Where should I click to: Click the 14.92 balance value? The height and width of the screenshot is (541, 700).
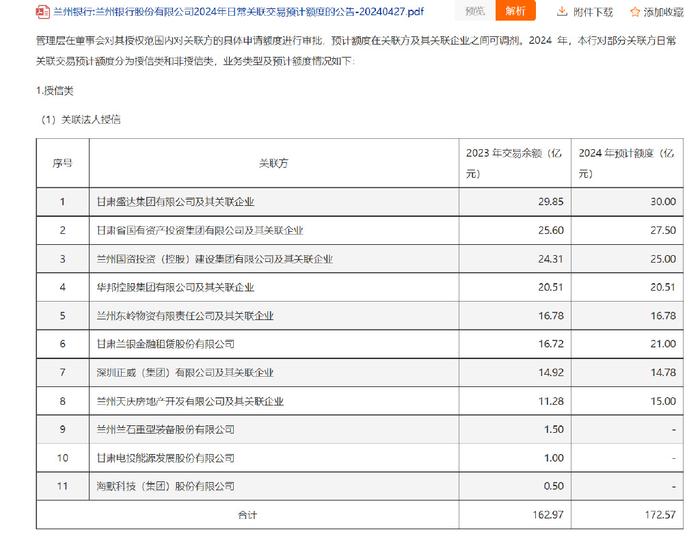coord(550,372)
